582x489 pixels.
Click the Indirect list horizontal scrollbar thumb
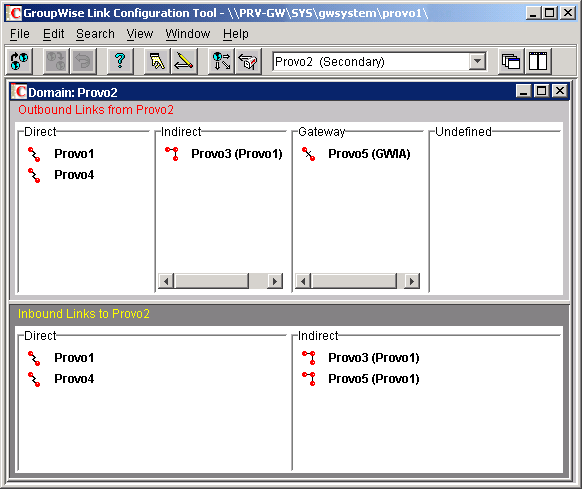click(212, 281)
